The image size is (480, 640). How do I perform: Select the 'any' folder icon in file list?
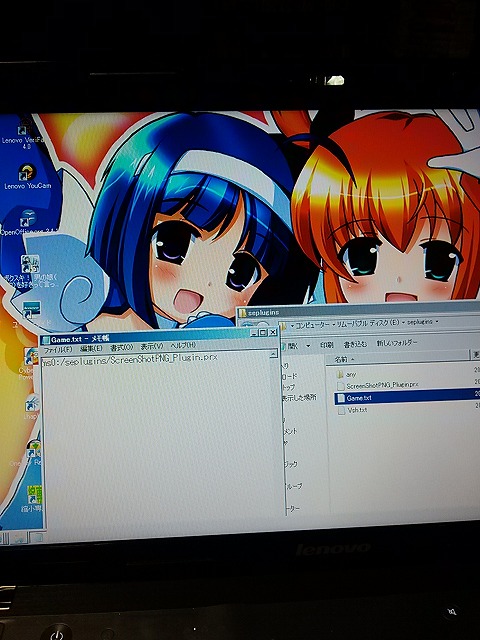point(340,374)
